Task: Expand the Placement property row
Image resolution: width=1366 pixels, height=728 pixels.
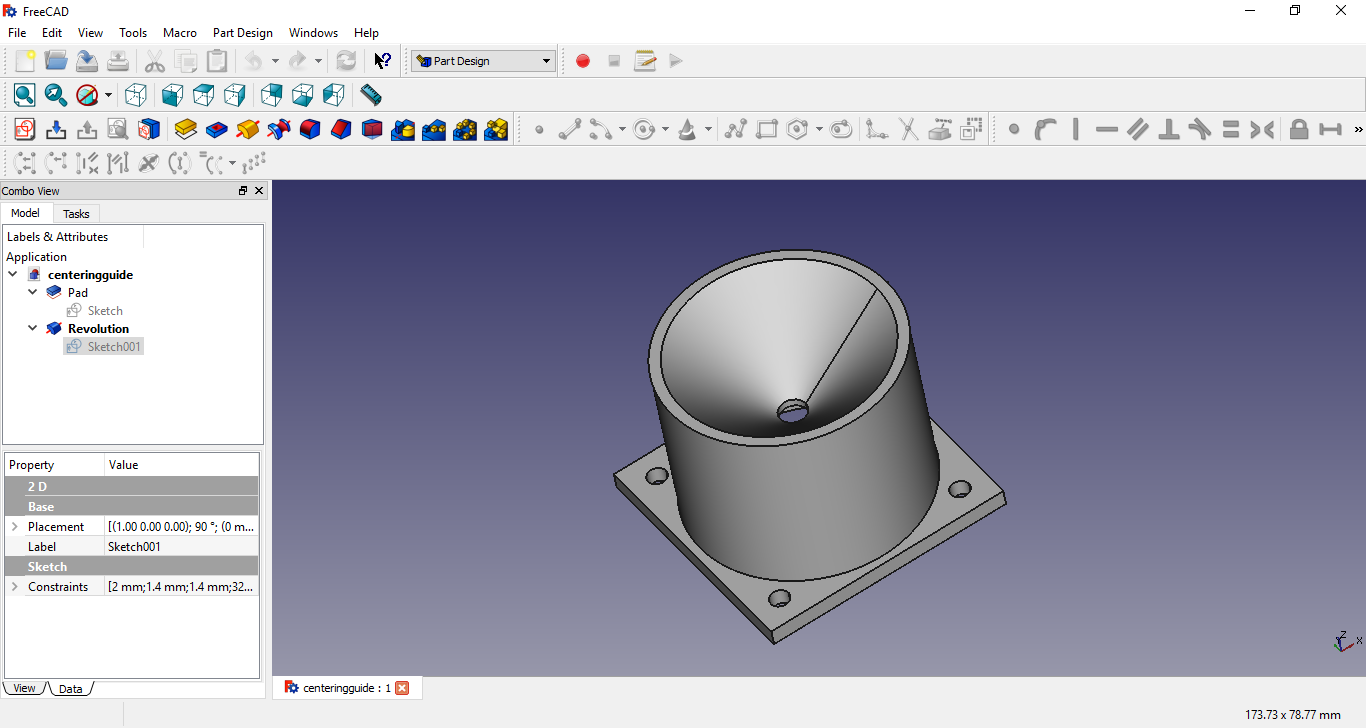Action: pyautogui.click(x=14, y=526)
